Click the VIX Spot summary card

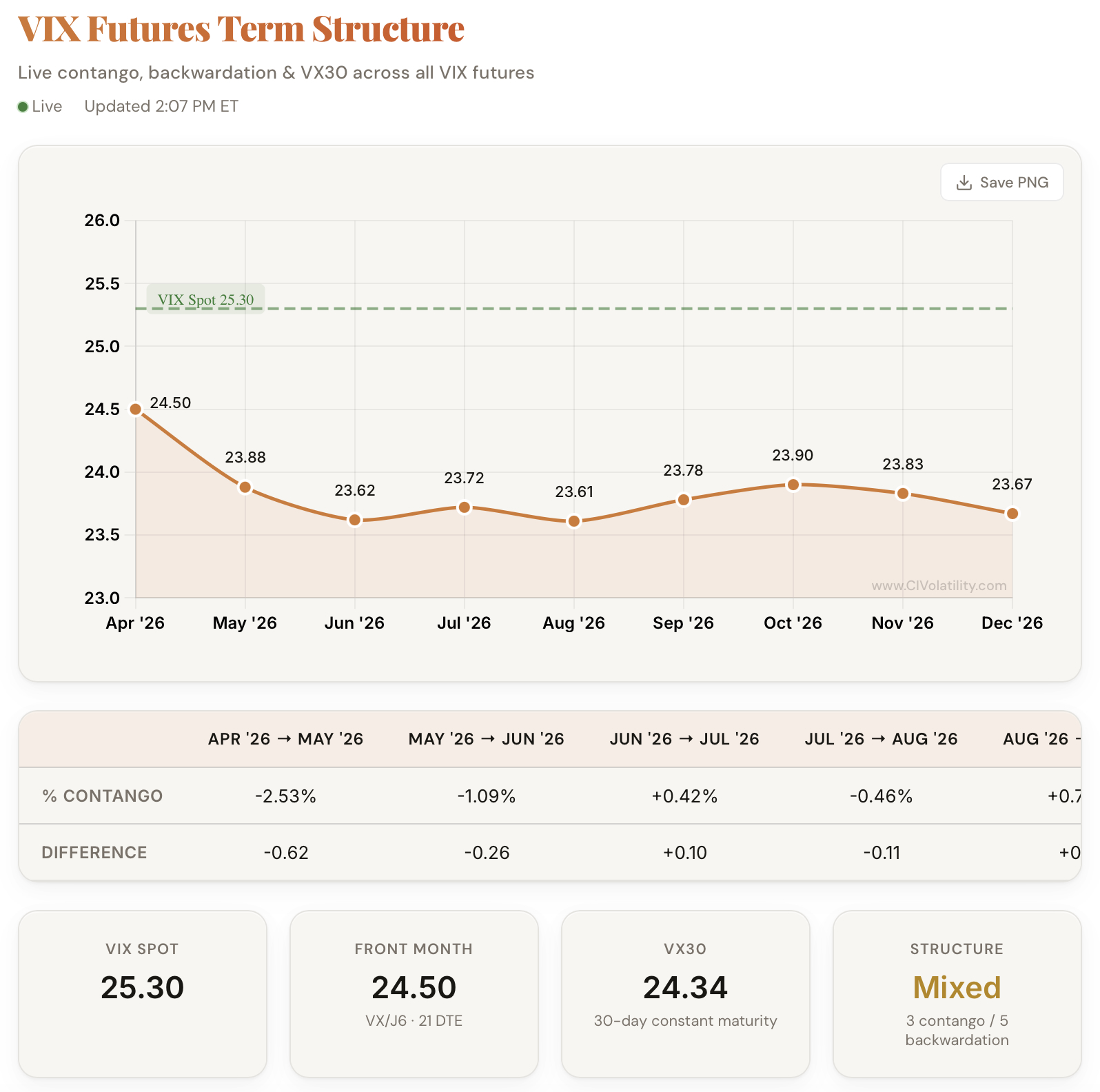[143, 993]
